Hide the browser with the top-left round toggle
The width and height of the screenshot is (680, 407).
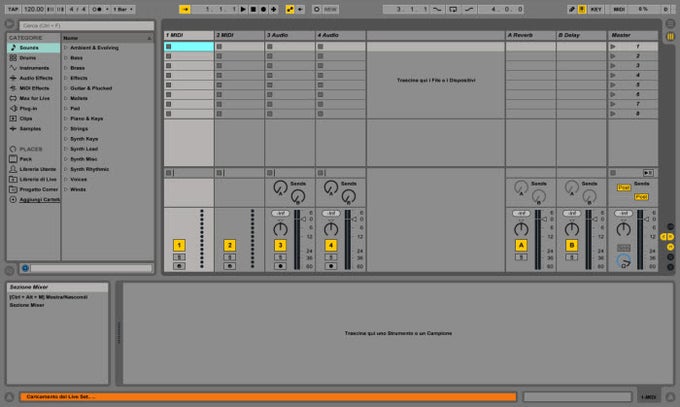click(x=9, y=24)
